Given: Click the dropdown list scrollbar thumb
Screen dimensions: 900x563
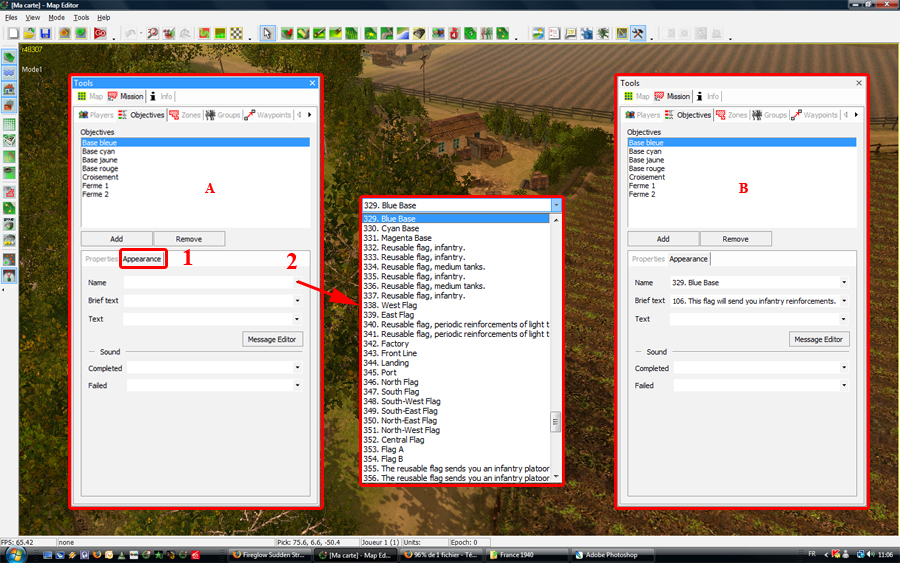Looking at the screenshot, I should click(555, 422).
